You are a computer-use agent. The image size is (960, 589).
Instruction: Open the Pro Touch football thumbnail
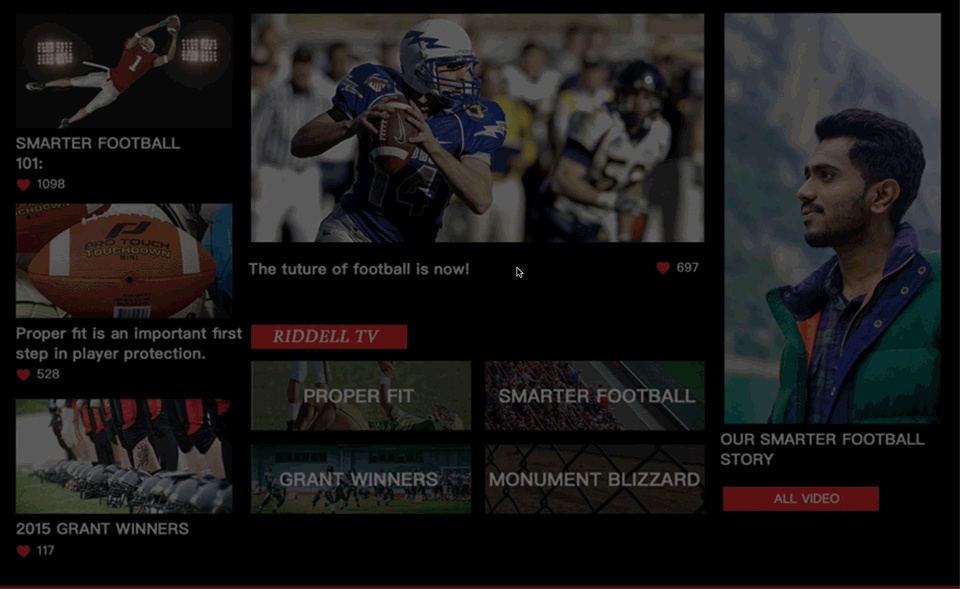pos(124,261)
